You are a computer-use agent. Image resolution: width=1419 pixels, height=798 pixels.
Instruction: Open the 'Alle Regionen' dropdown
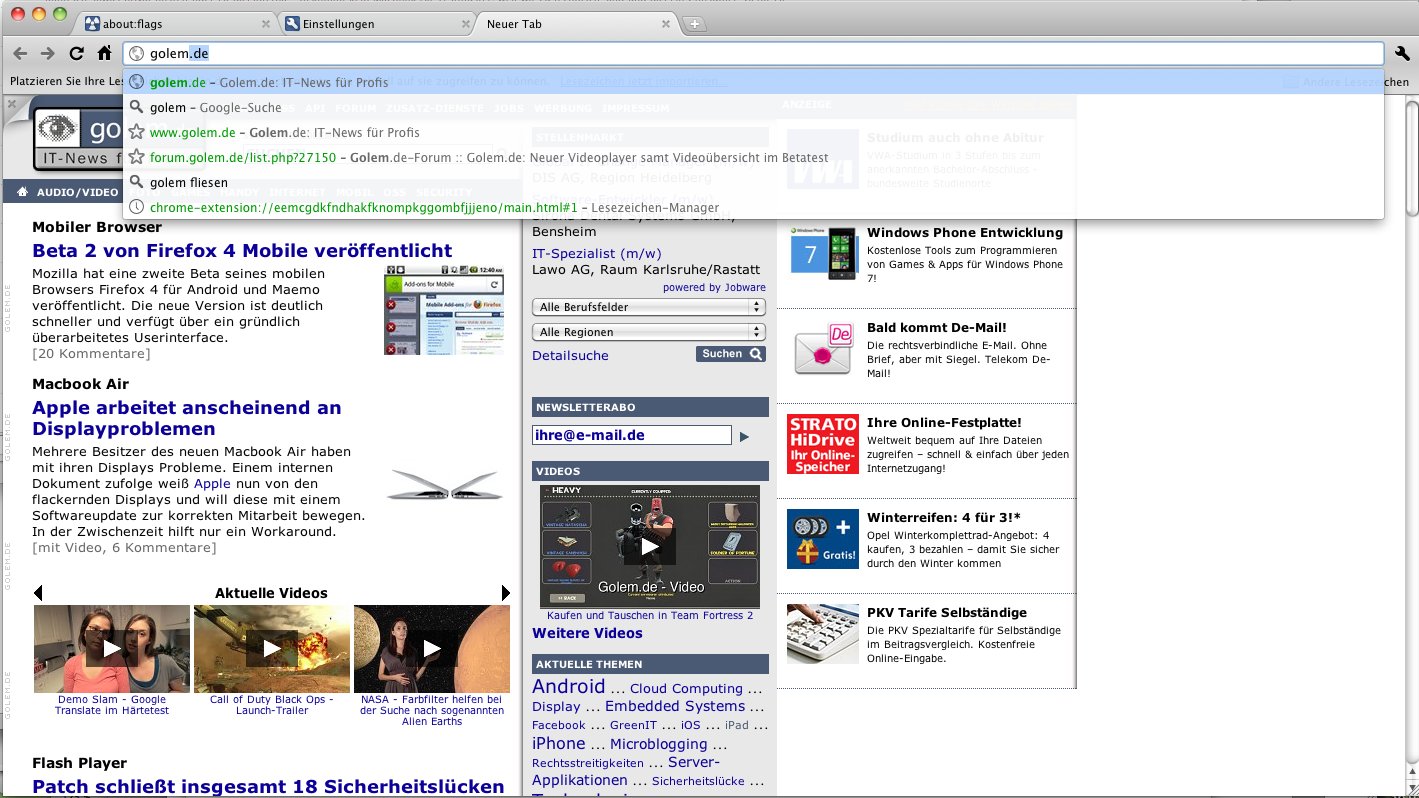[648, 331]
